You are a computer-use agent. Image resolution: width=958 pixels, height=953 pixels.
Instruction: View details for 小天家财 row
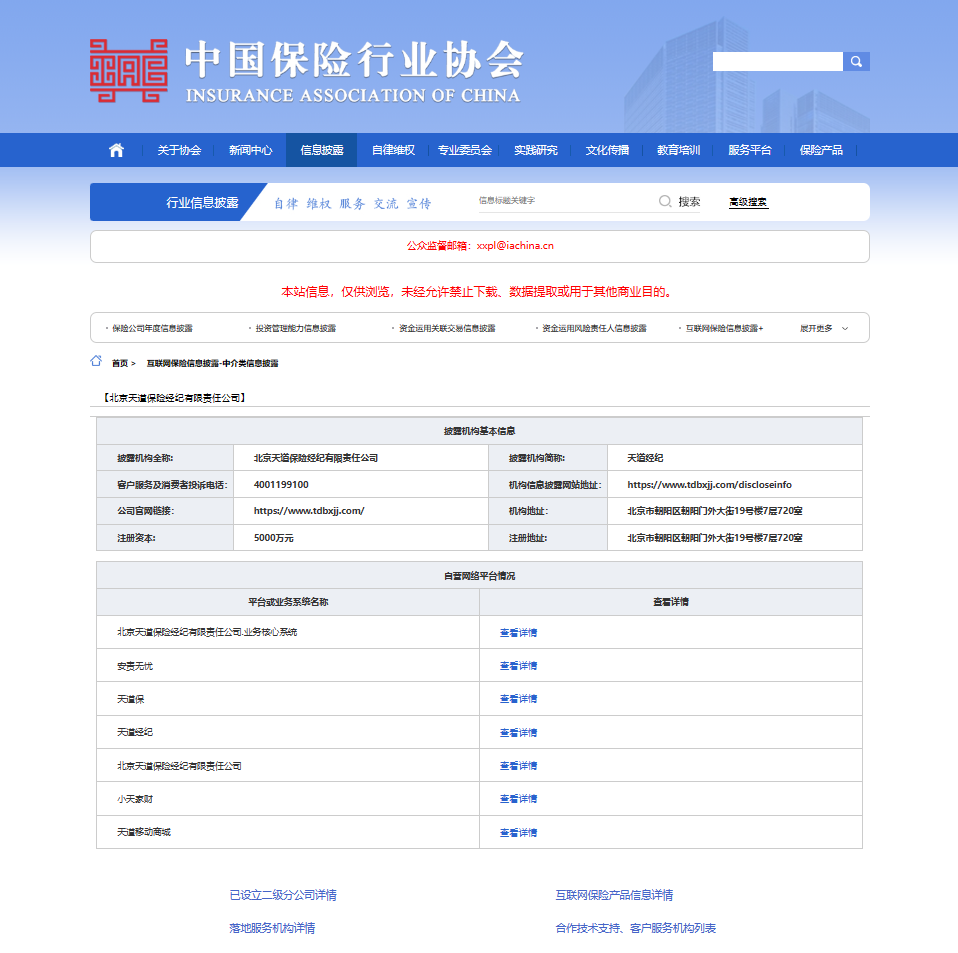518,798
